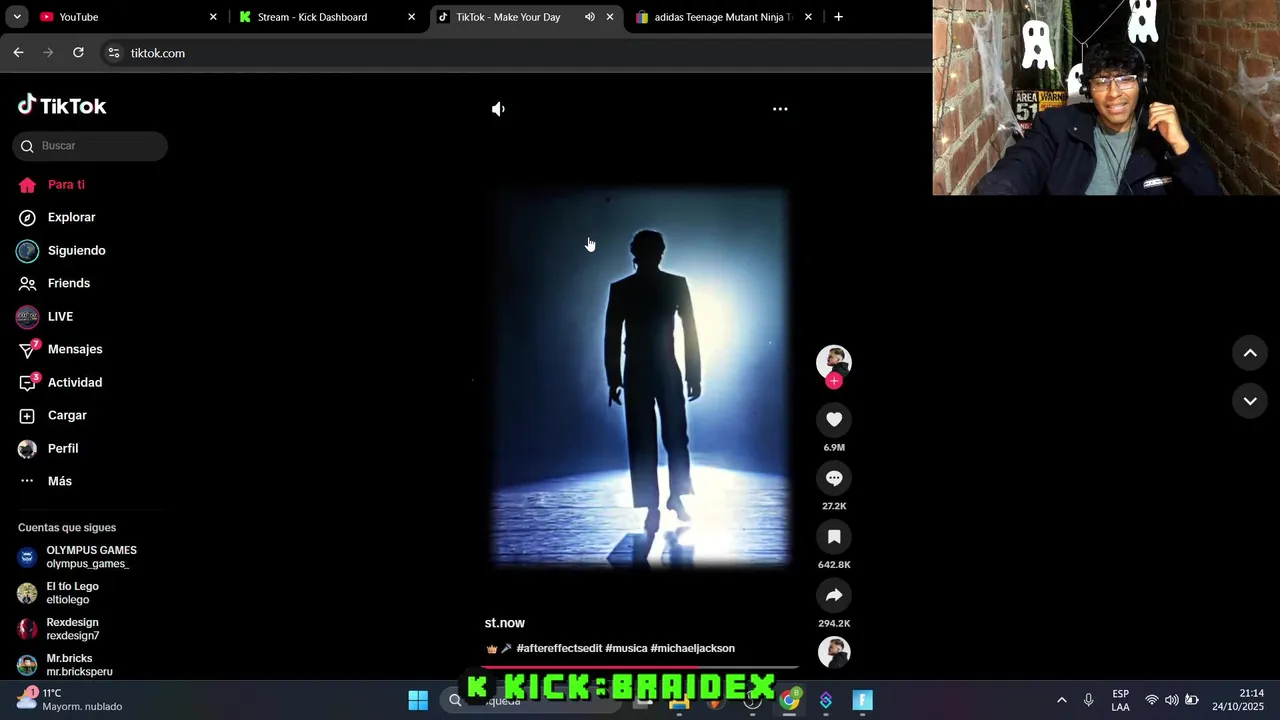Image resolution: width=1280 pixels, height=720 pixels.
Task: Follow creator with red plus button
Action: [834, 381]
